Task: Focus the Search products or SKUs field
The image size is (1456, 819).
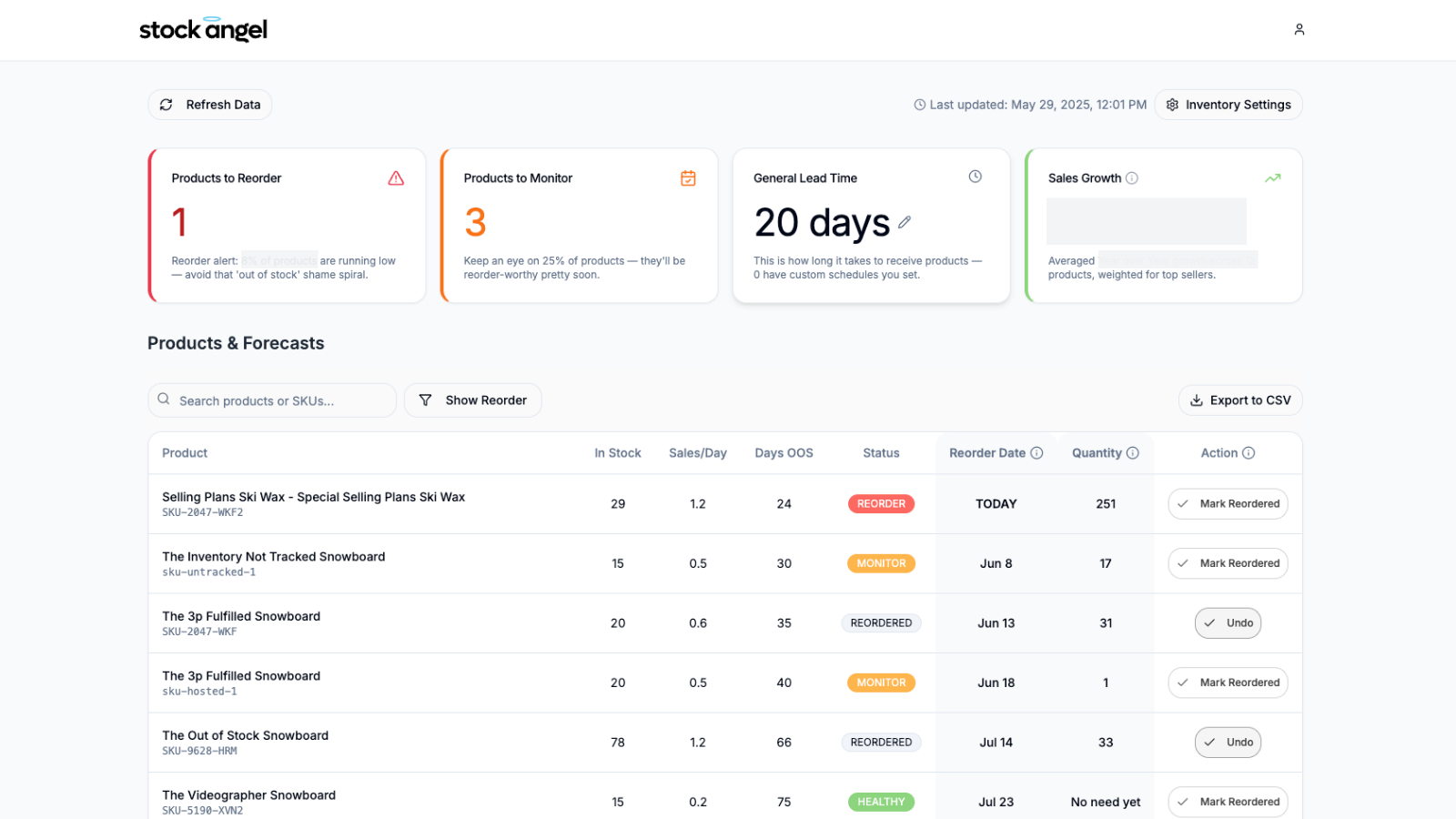Action: tap(272, 400)
